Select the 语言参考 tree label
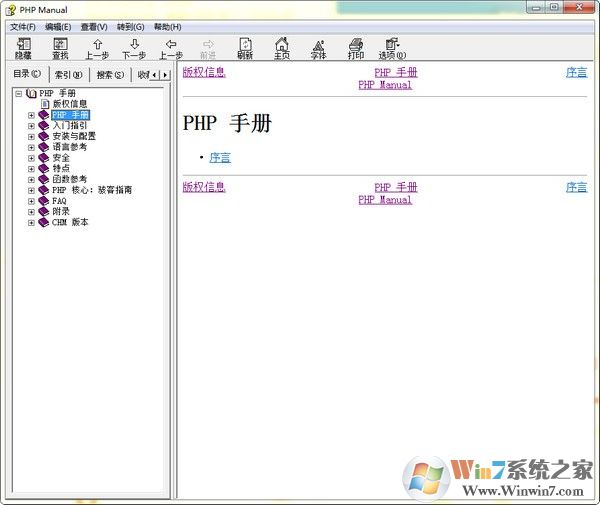600x505 pixels. [x=70, y=147]
